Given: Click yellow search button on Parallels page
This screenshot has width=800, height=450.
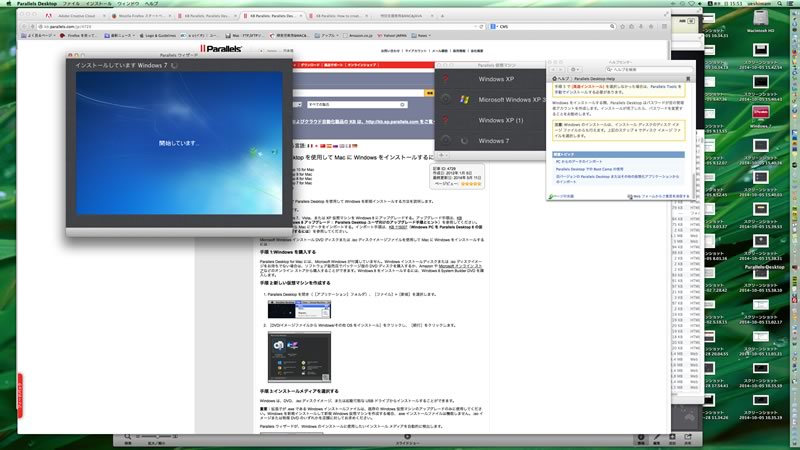Looking at the screenshot, I should tap(429, 93).
